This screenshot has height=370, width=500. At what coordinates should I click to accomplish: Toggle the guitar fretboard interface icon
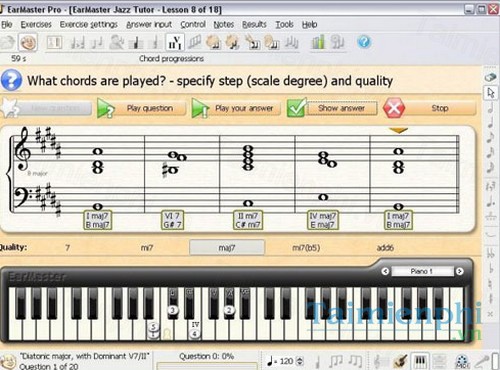[400, 361]
